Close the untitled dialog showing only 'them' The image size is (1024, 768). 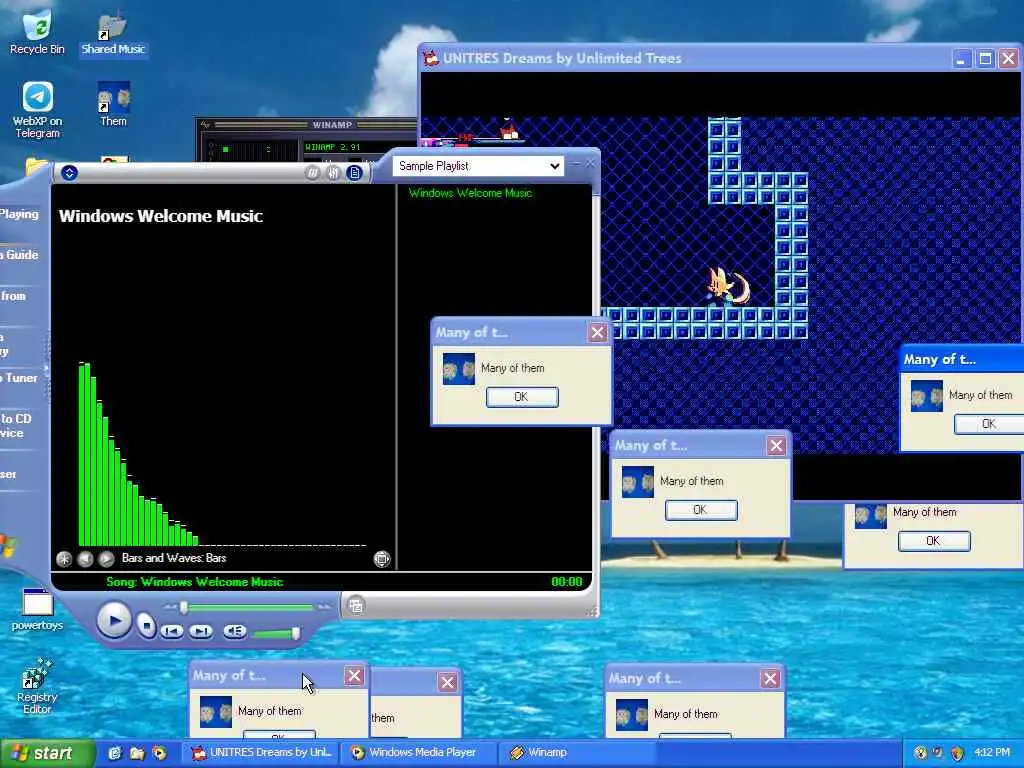click(x=447, y=682)
